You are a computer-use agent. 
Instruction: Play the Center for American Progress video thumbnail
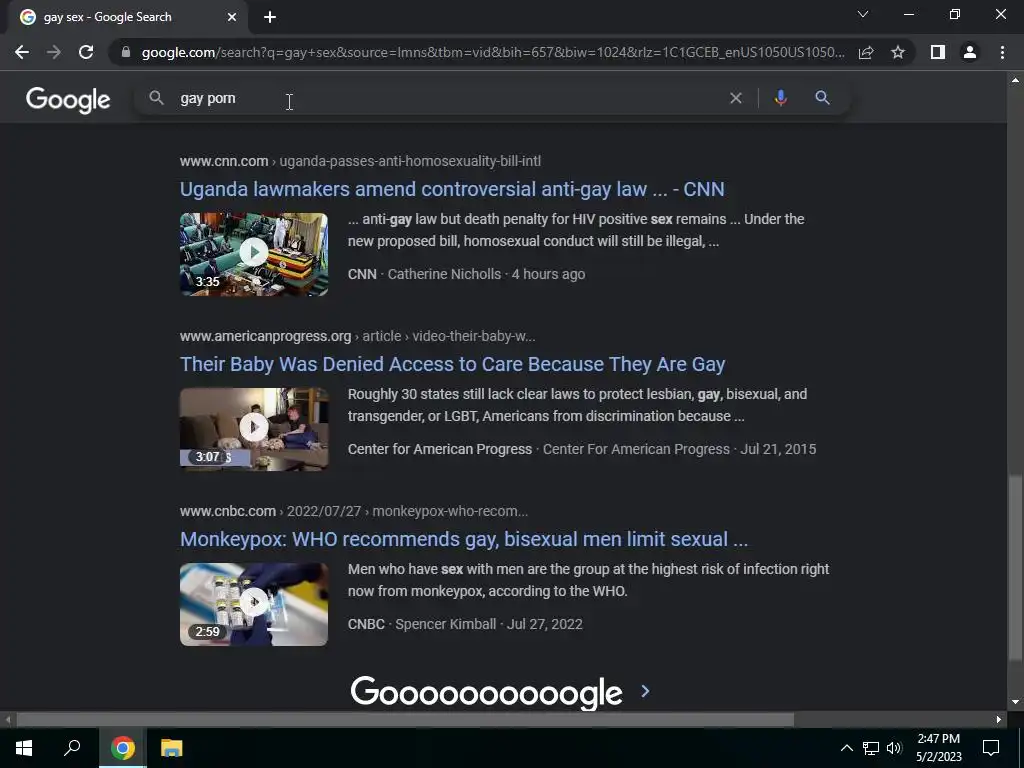coord(254,428)
